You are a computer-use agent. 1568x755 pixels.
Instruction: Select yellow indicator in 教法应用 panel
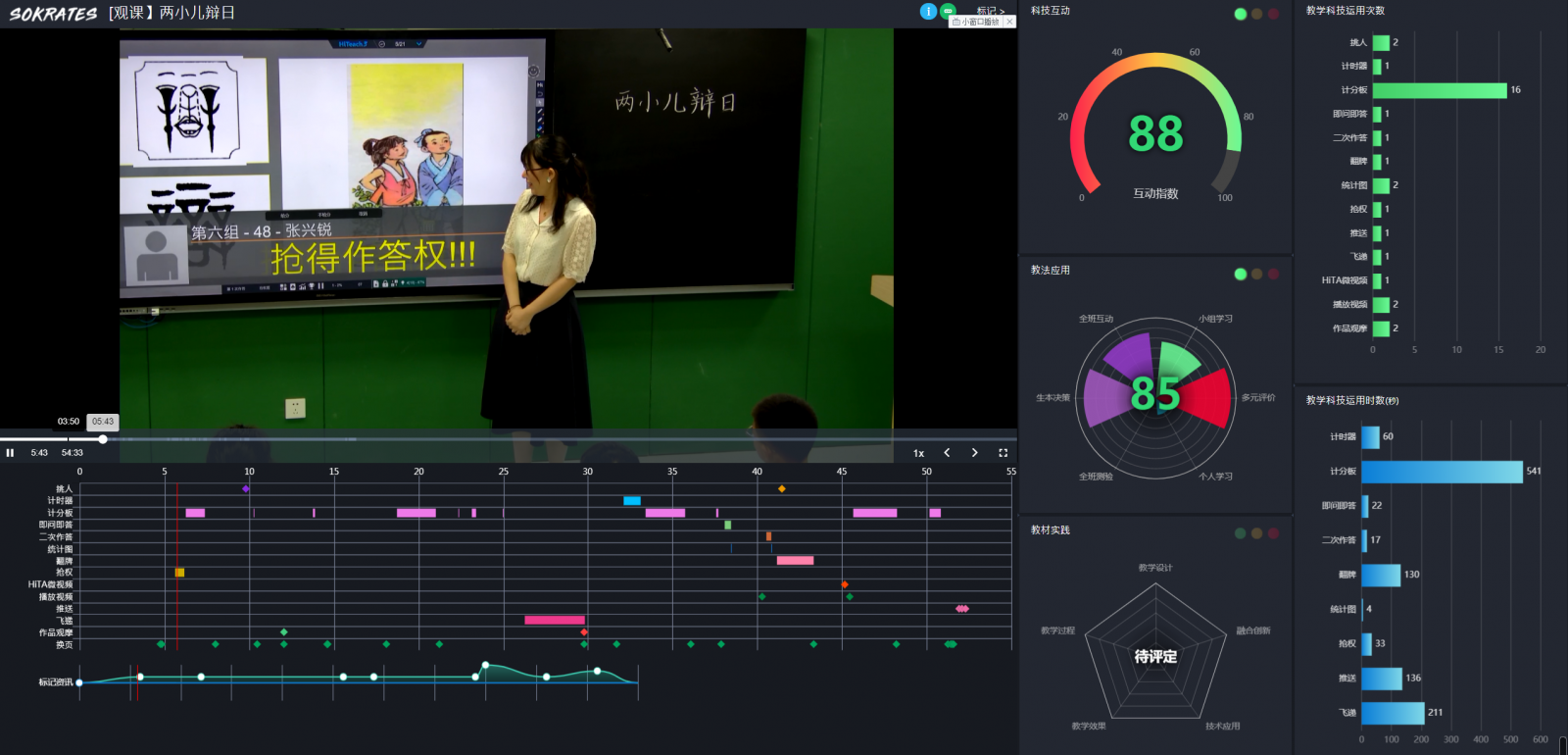point(1257,275)
